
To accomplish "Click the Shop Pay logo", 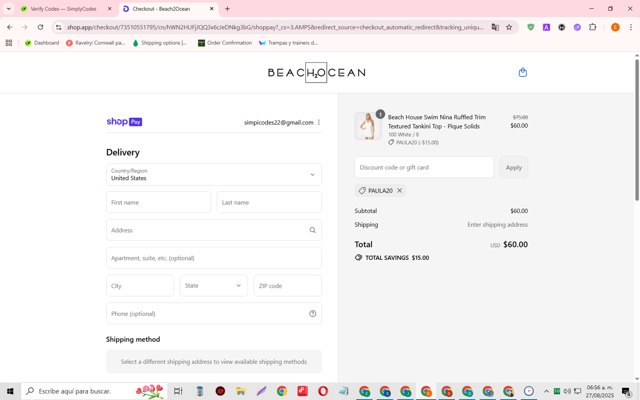I will click(x=124, y=122).
